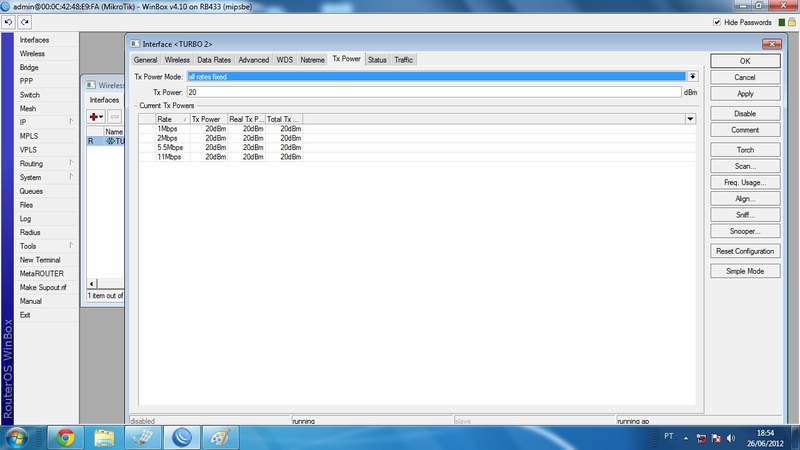Sort by the Rate column header
This screenshot has height=450, width=800.
[172, 119]
